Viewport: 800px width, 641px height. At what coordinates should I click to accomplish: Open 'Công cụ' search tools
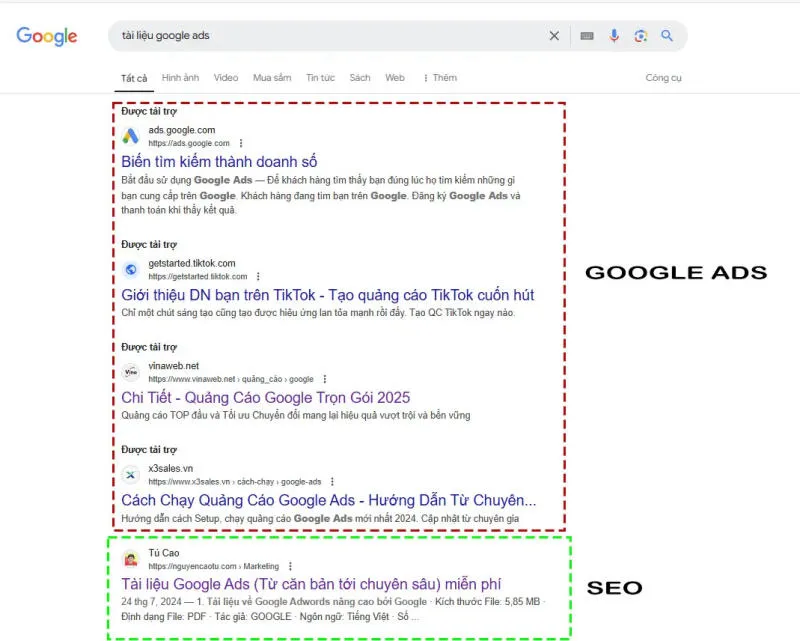[663, 78]
